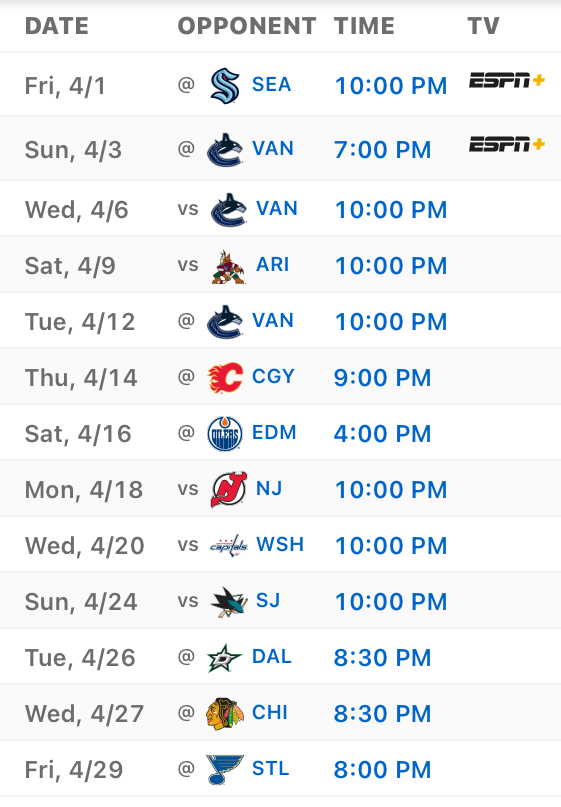Click the Washington Capitals logo
The height and width of the screenshot is (807, 561).
point(229,546)
